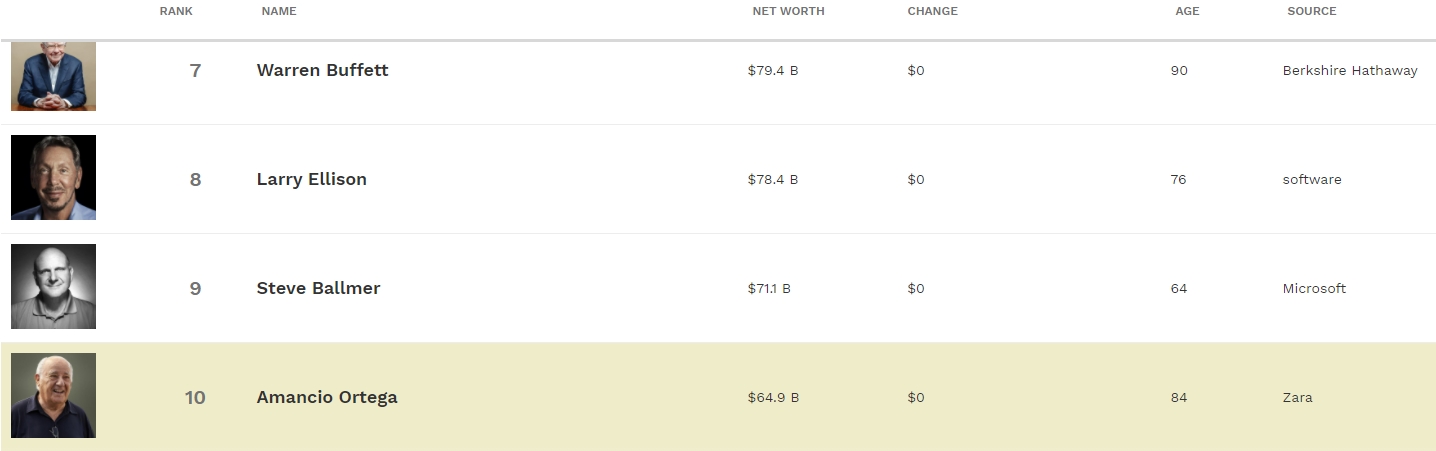Image resolution: width=1436 pixels, height=451 pixels.
Task: Open Amancio Ortega's portrait thumbnail
Action: 53,396
